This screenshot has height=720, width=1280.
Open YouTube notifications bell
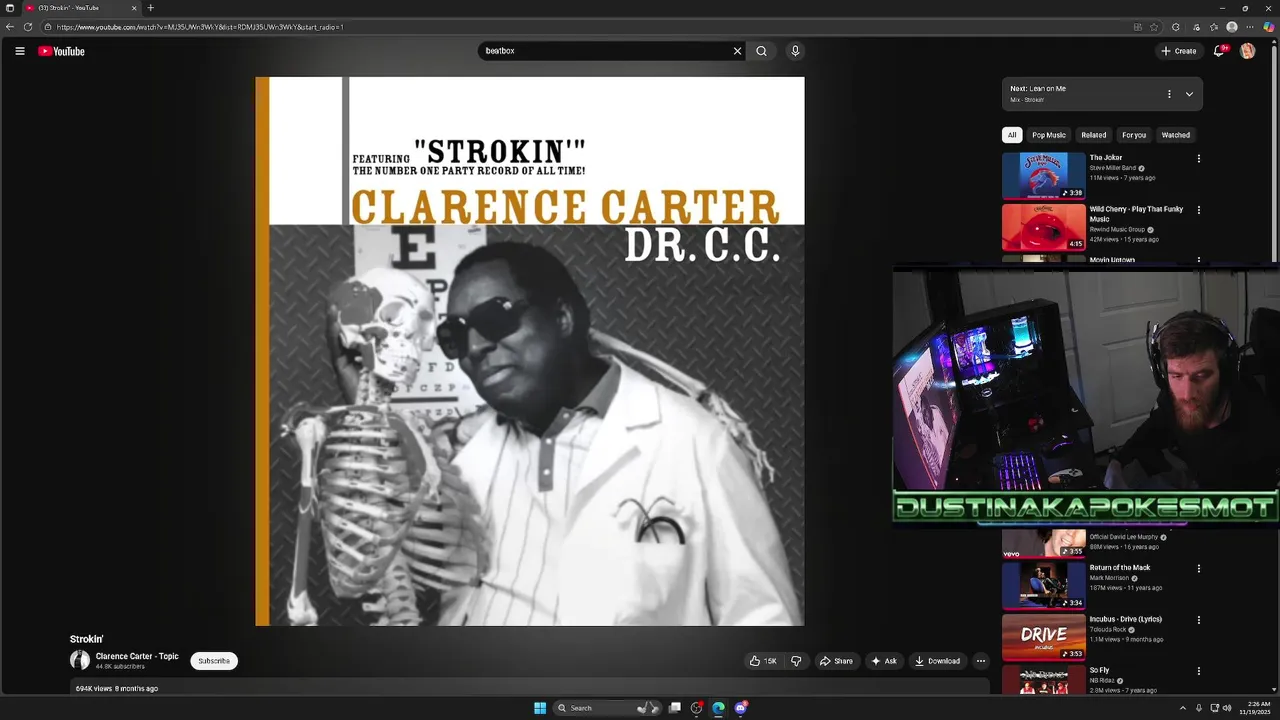1219,51
